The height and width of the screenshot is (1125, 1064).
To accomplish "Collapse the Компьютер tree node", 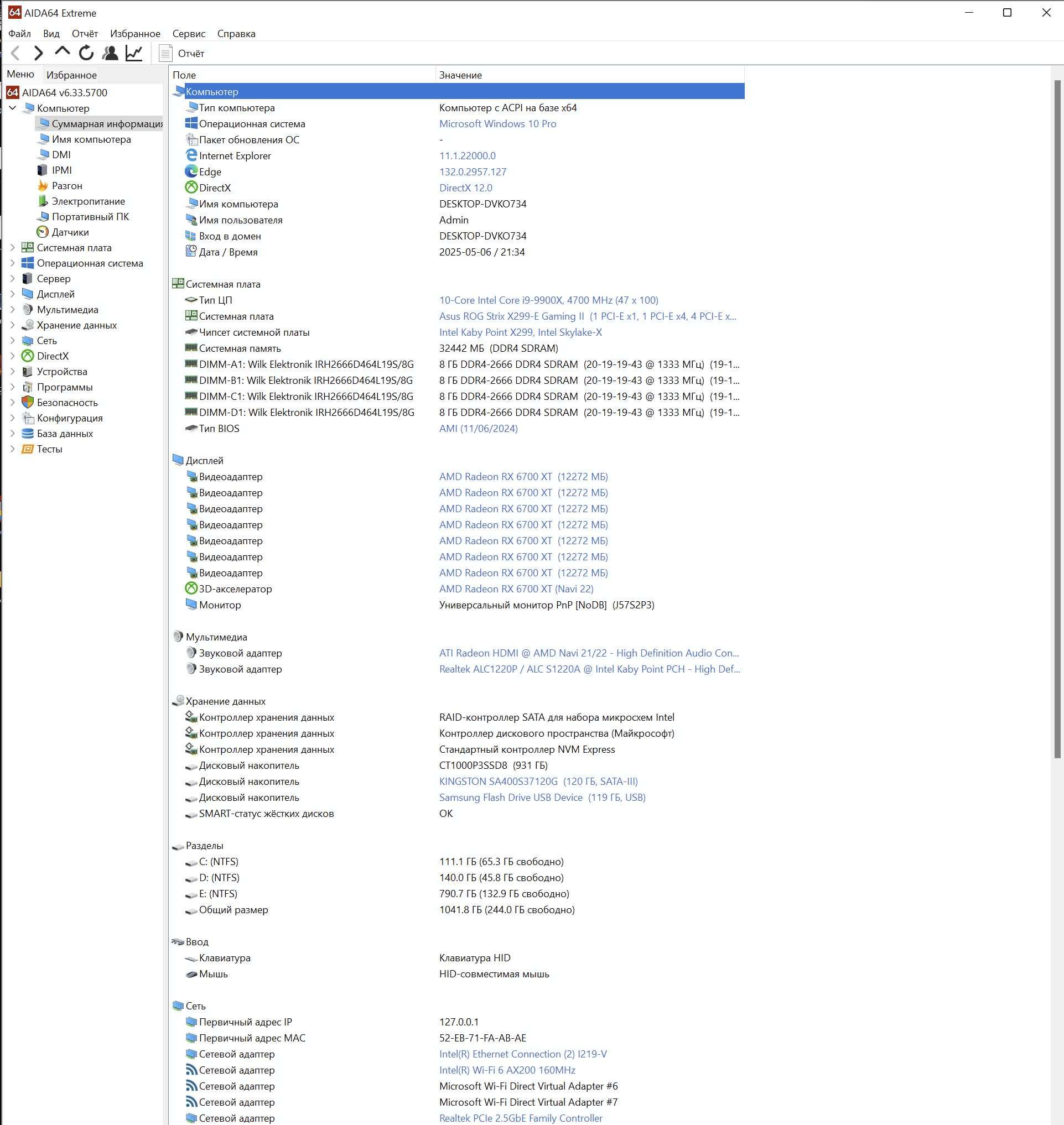I will tap(13, 108).
